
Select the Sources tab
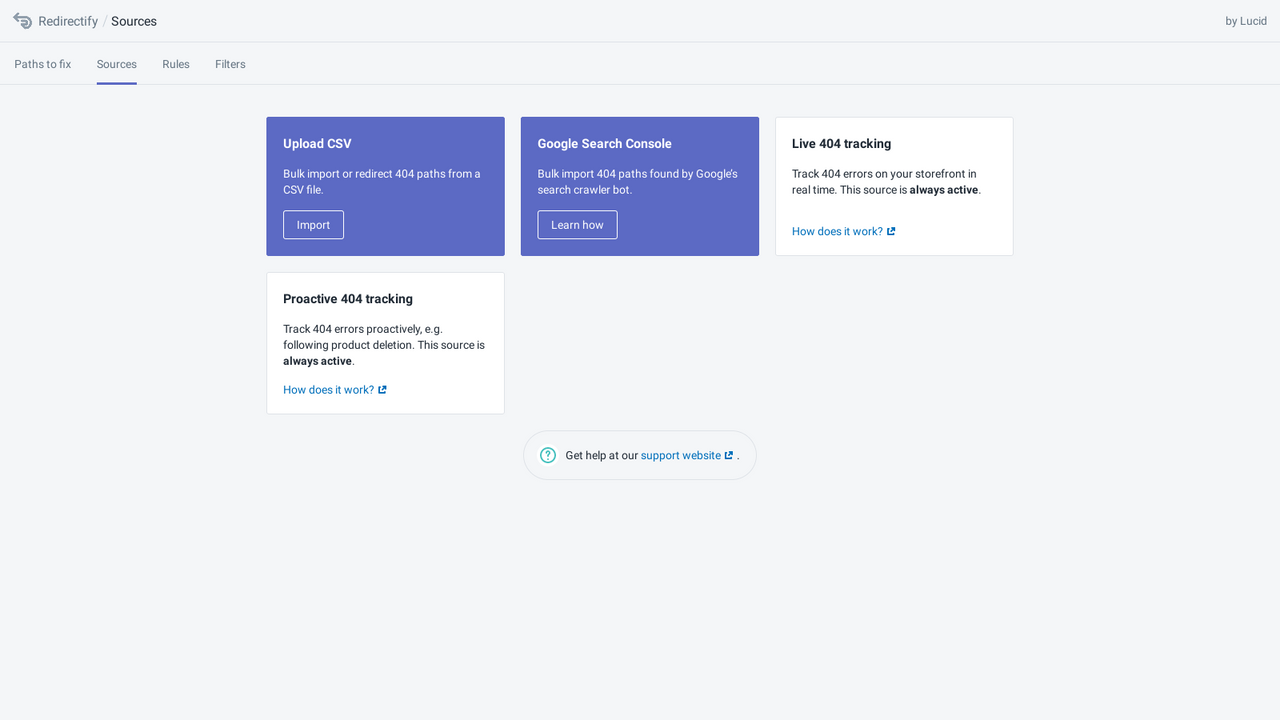(x=116, y=63)
